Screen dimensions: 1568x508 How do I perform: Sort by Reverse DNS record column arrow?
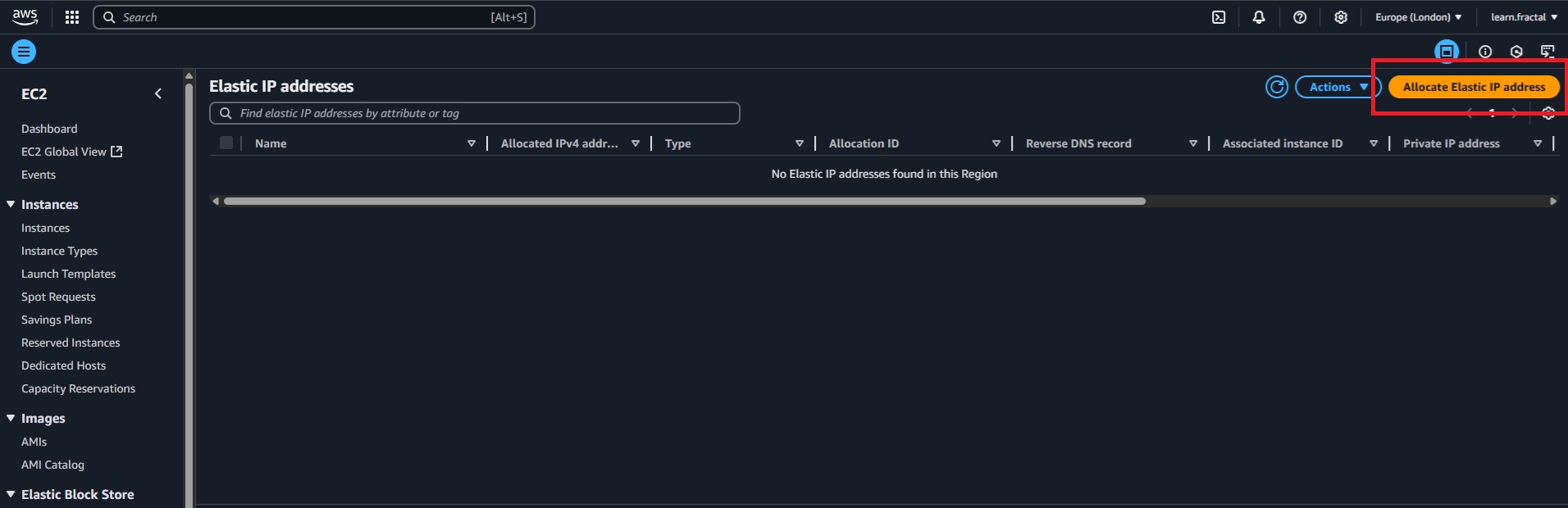coord(1193,143)
